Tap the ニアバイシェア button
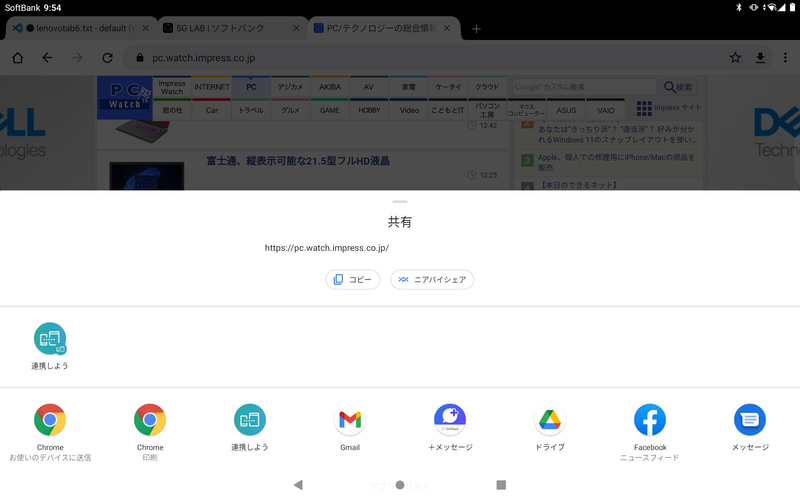This screenshot has width=800, height=500. [432, 280]
